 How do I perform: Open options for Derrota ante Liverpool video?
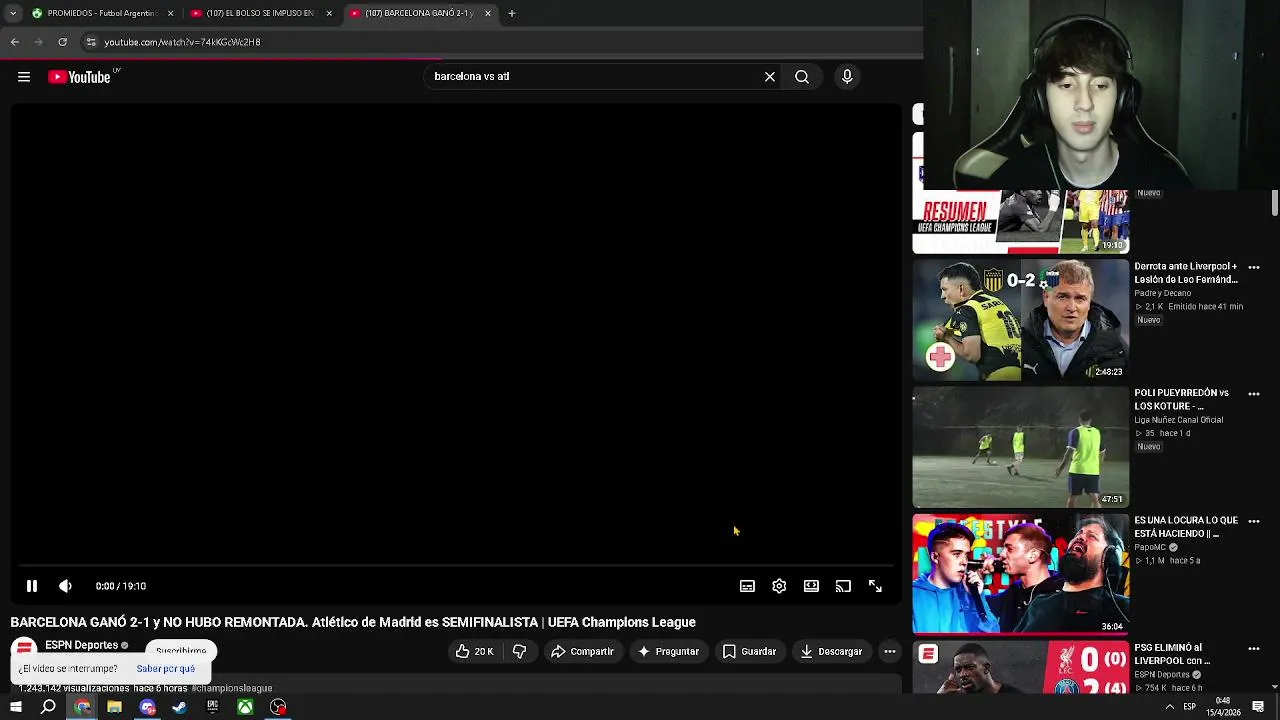coord(1254,267)
